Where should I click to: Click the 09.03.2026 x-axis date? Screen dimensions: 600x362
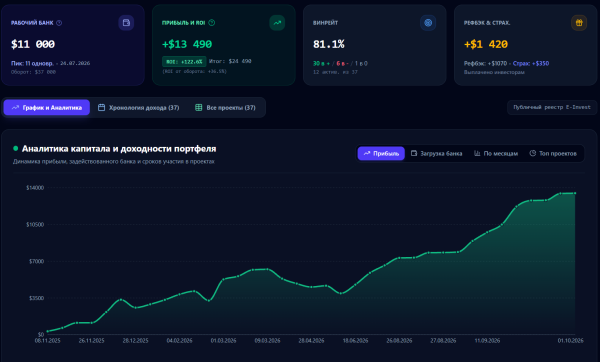pos(267,341)
